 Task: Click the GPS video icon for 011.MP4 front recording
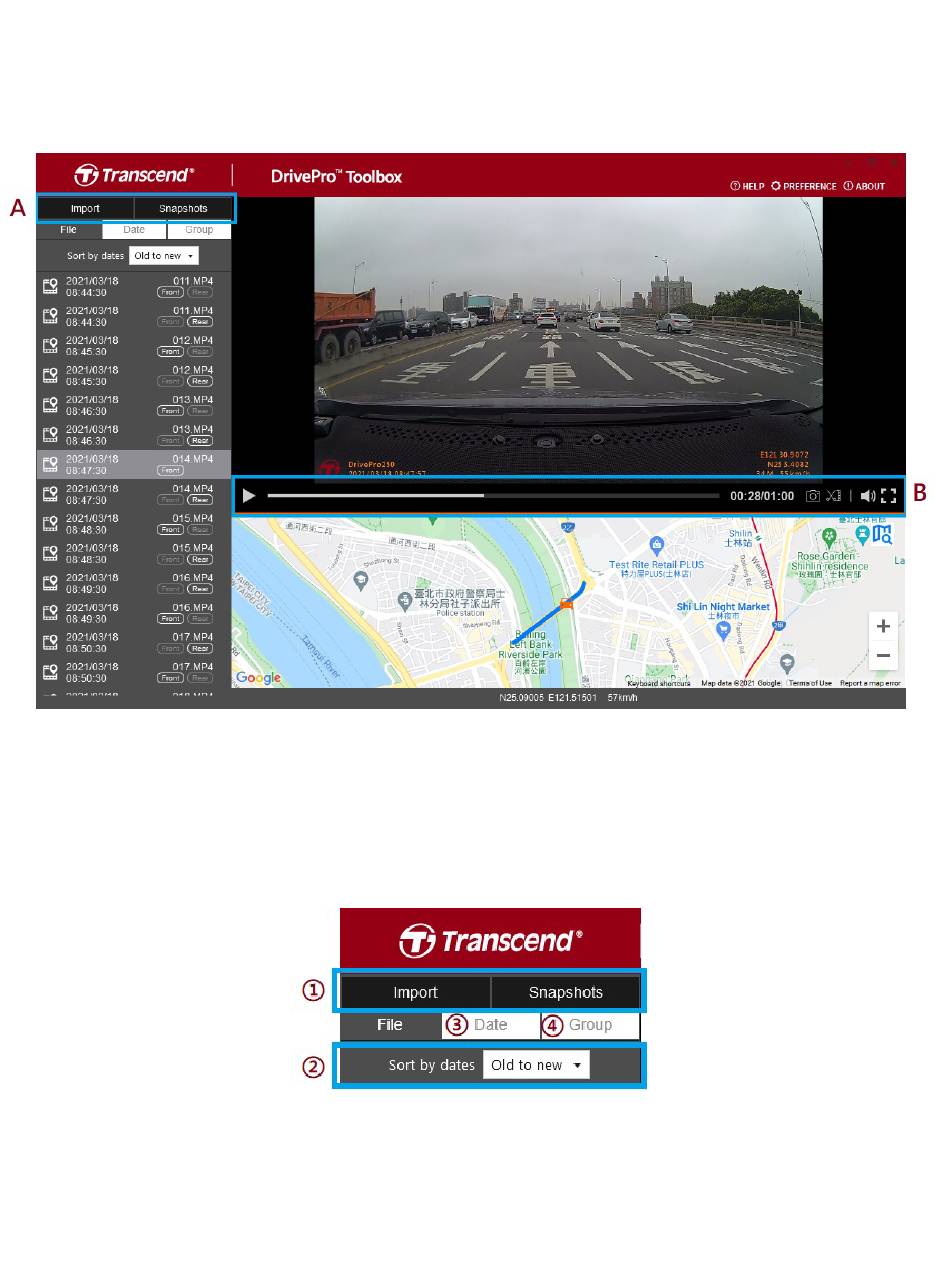50,287
